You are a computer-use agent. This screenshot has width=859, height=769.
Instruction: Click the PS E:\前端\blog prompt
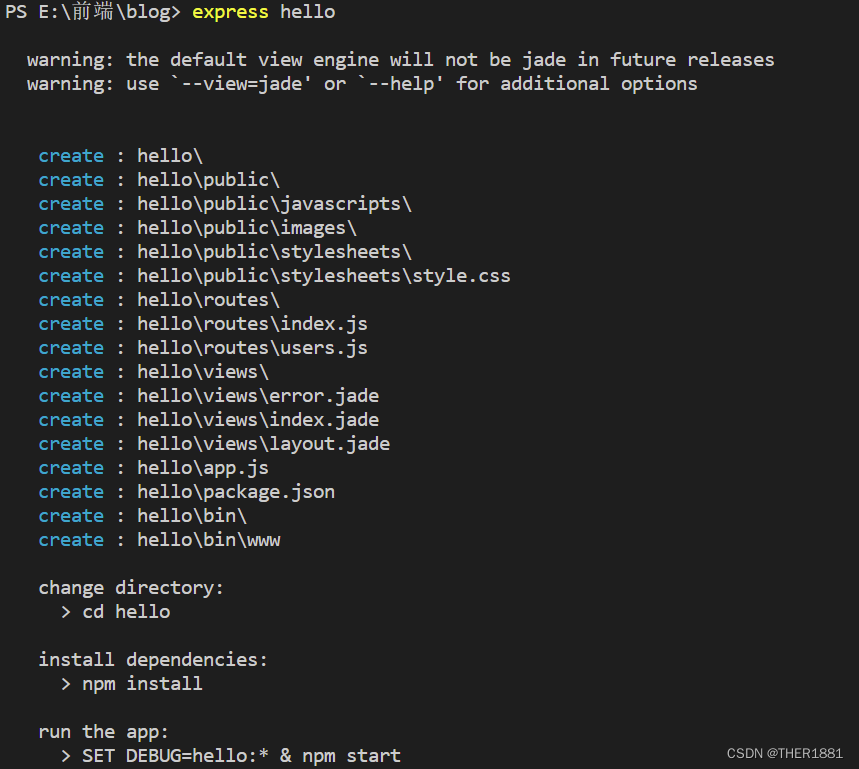click(x=93, y=12)
